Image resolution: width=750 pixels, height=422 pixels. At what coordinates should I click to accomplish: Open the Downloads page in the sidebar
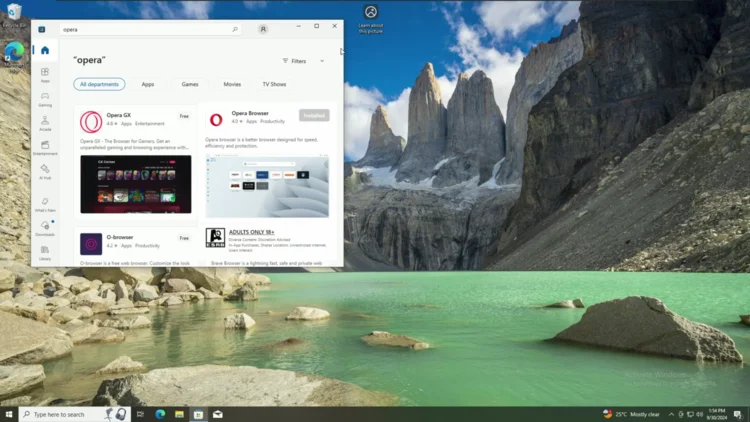point(45,228)
